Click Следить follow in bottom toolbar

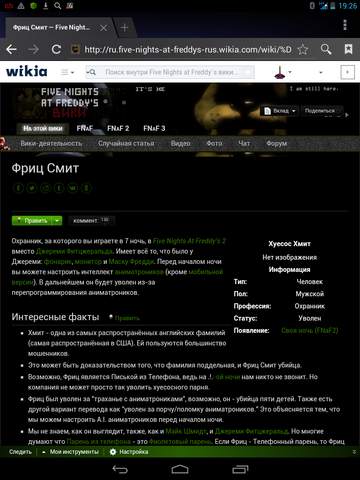click(x=20, y=452)
